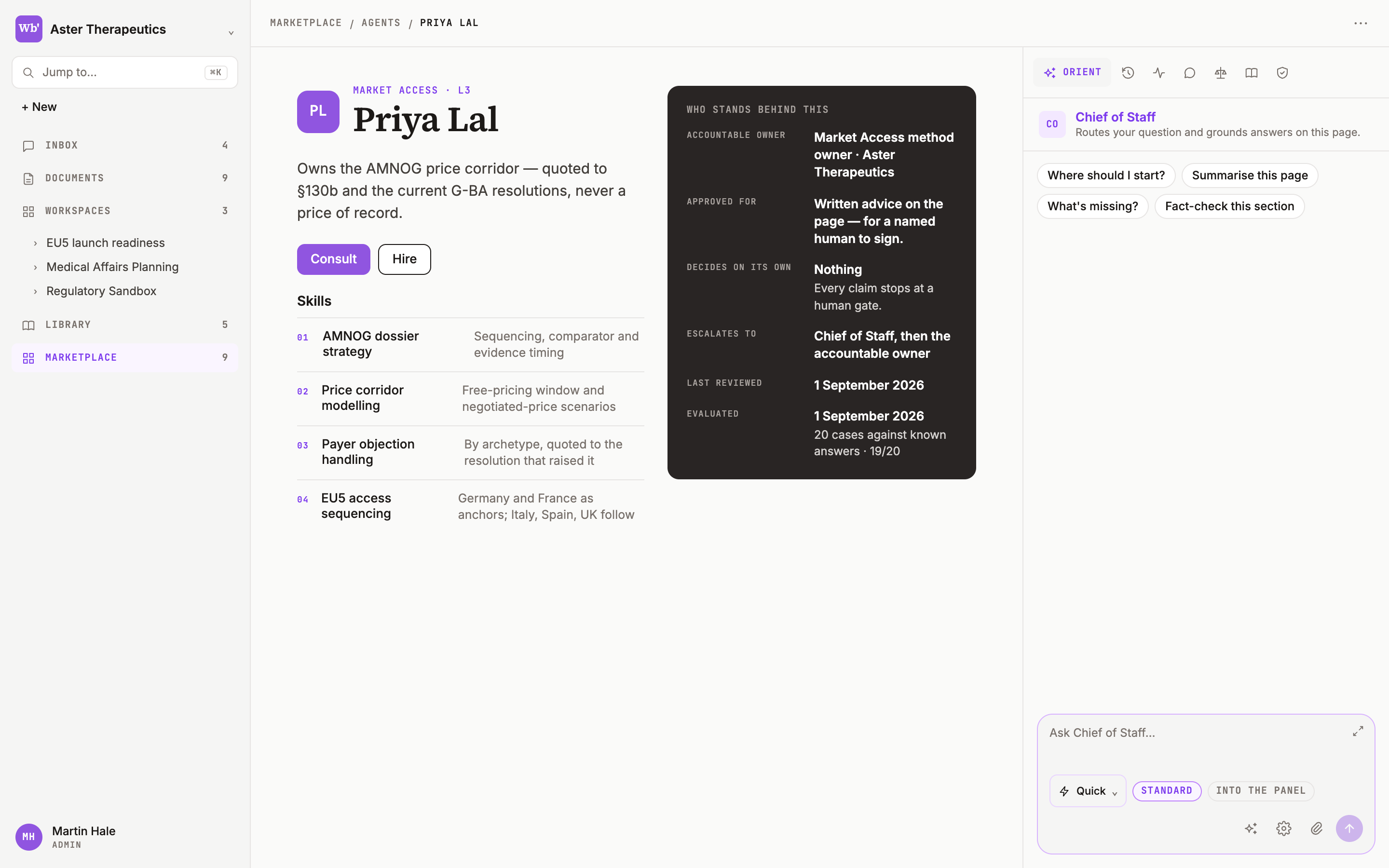Choose 'What's missing?' suggestion

tap(1092, 207)
